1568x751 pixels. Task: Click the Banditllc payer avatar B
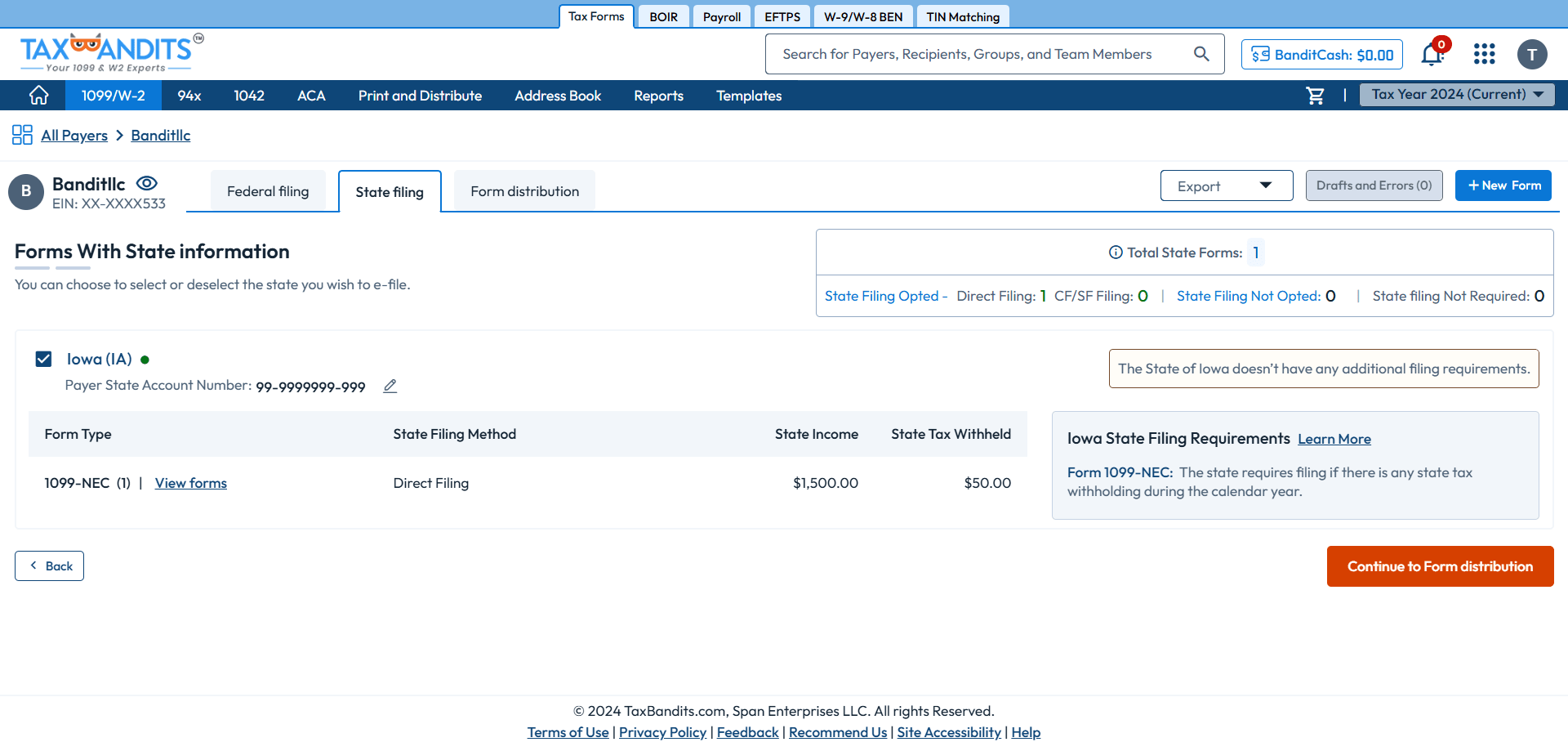point(26,191)
